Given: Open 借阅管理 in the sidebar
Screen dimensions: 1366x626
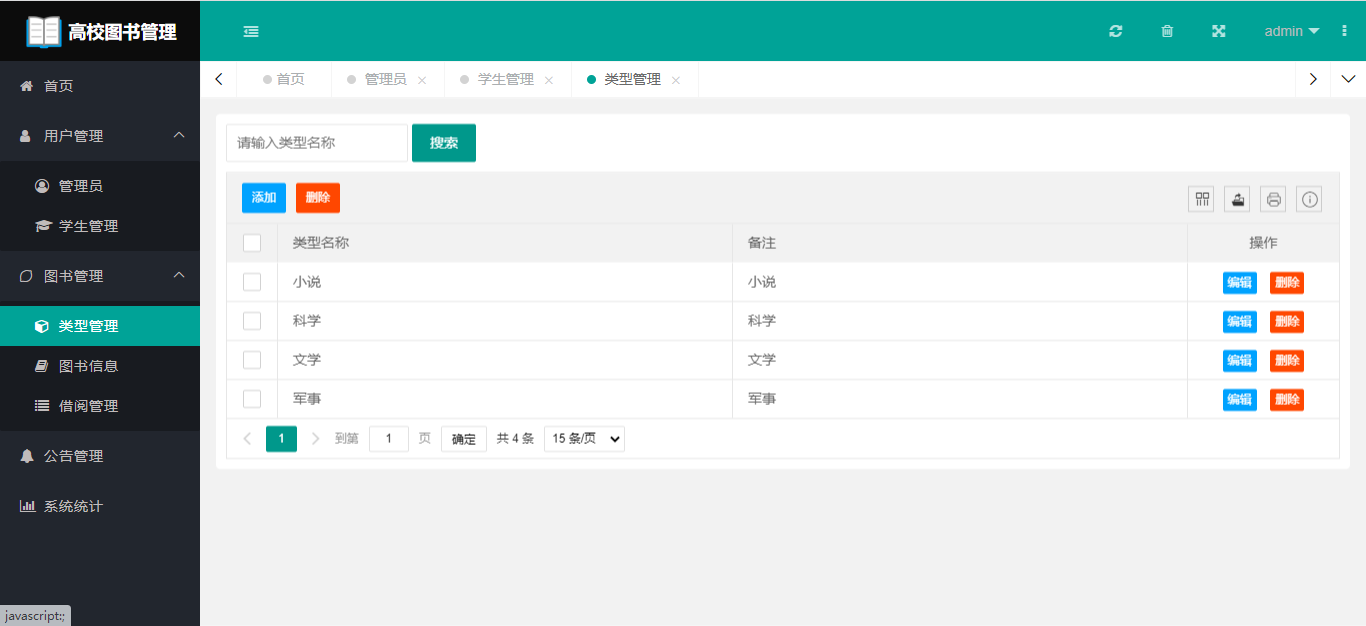Looking at the screenshot, I should click(x=100, y=406).
